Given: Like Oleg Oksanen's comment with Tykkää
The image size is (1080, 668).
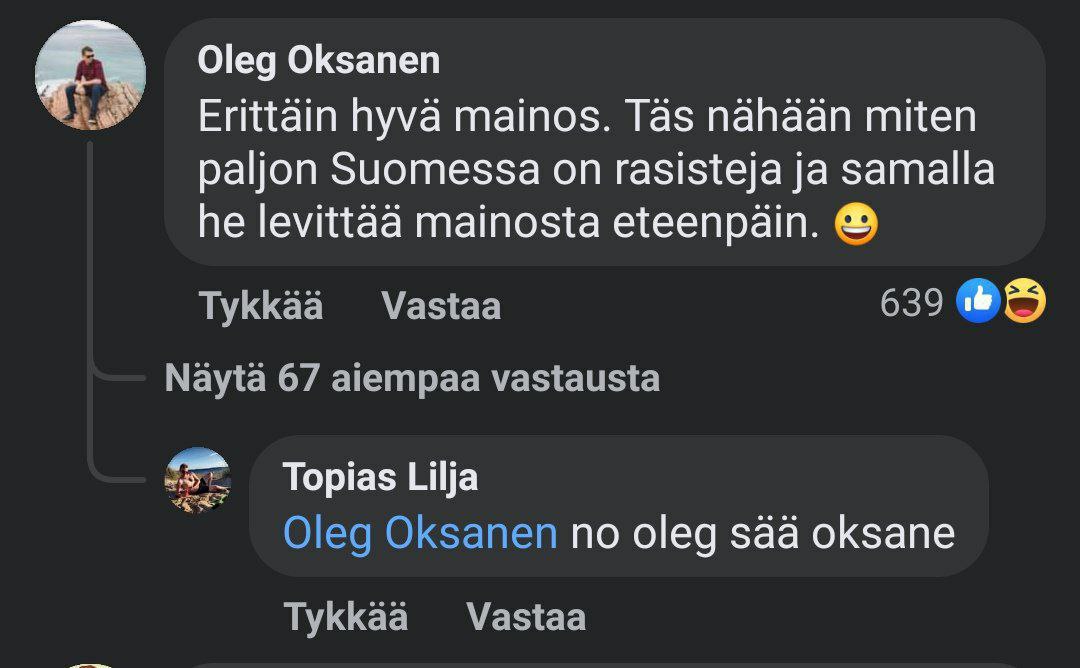Looking at the screenshot, I should click(261, 306).
